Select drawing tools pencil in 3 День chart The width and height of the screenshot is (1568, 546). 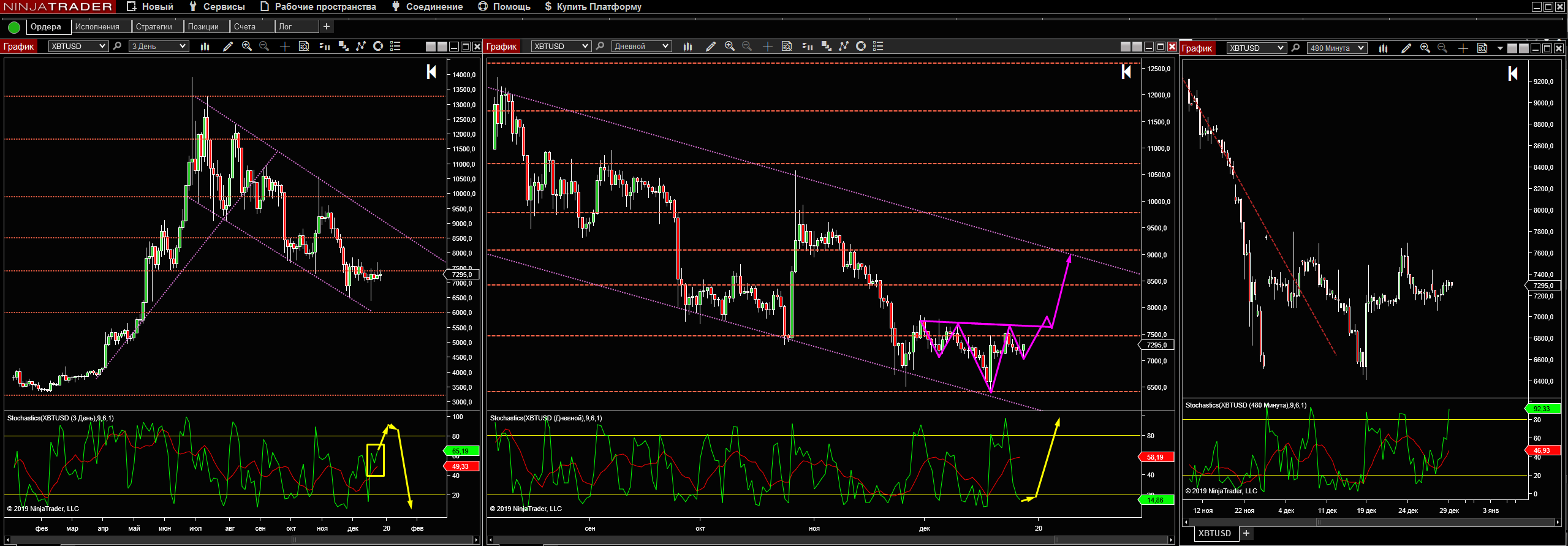point(228,47)
